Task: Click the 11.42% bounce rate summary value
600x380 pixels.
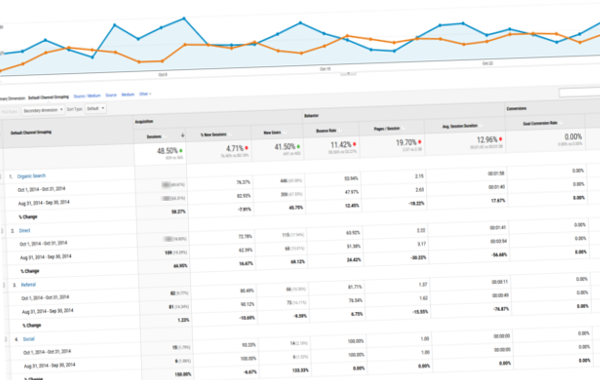Action: pos(341,145)
